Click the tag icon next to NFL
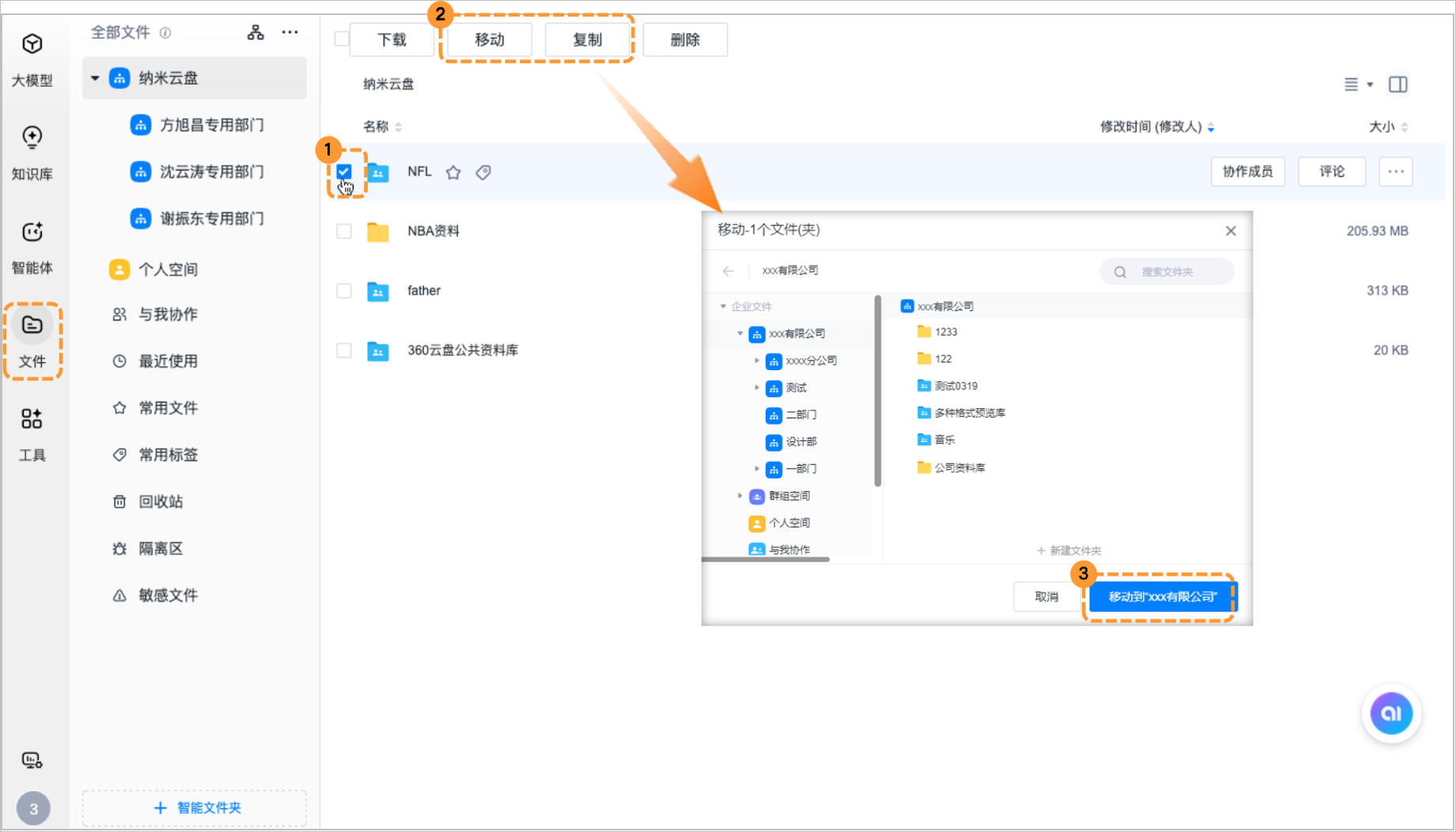Viewport: 1456px width, 832px height. [483, 172]
